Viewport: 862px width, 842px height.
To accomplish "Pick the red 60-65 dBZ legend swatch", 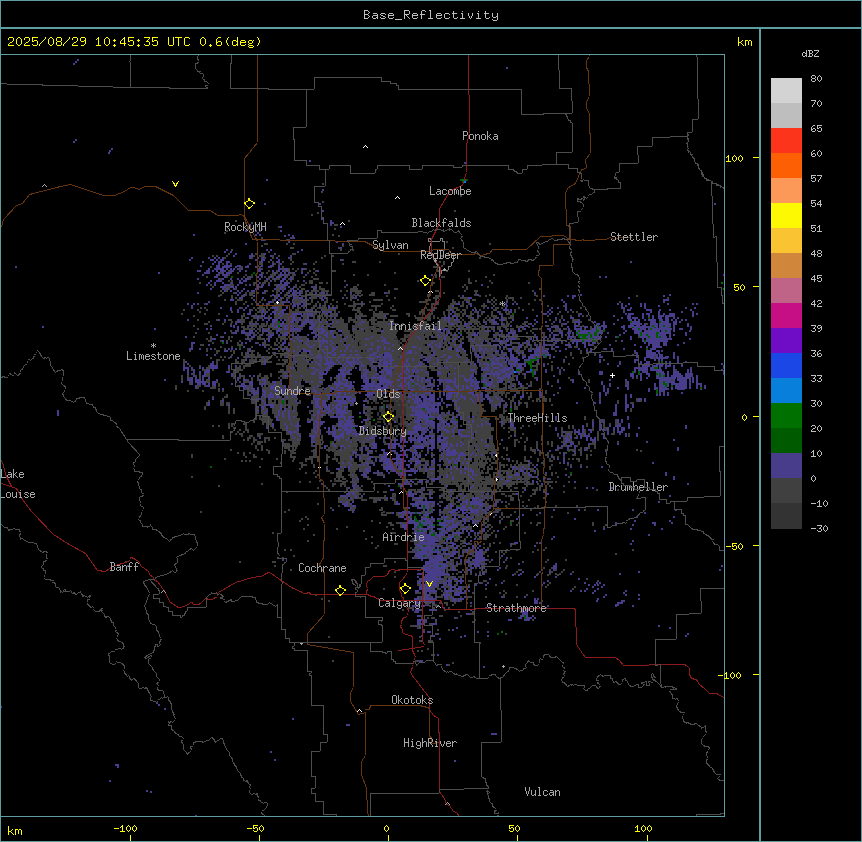I will click(786, 140).
